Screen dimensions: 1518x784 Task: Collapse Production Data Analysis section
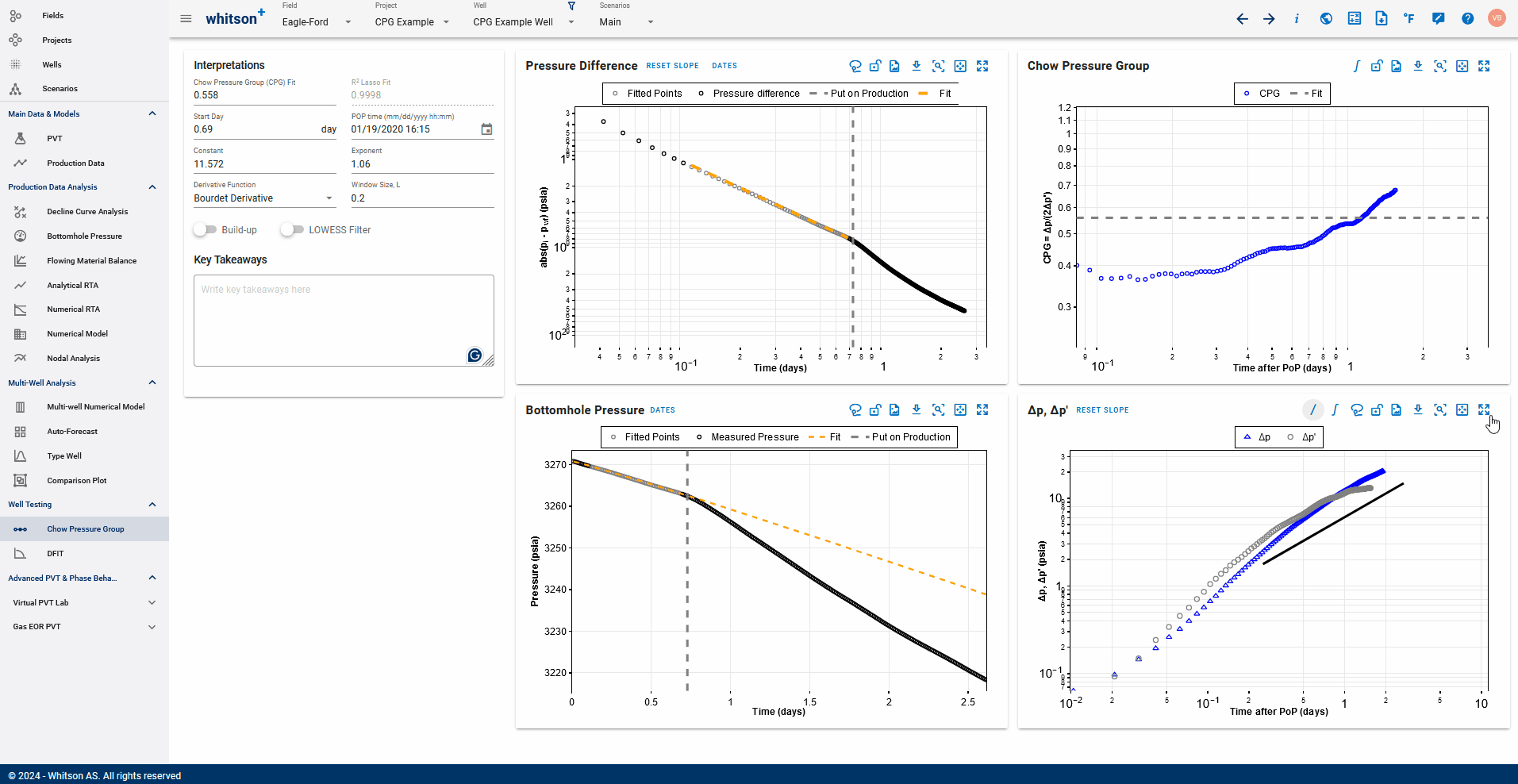pyautogui.click(x=152, y=187)
